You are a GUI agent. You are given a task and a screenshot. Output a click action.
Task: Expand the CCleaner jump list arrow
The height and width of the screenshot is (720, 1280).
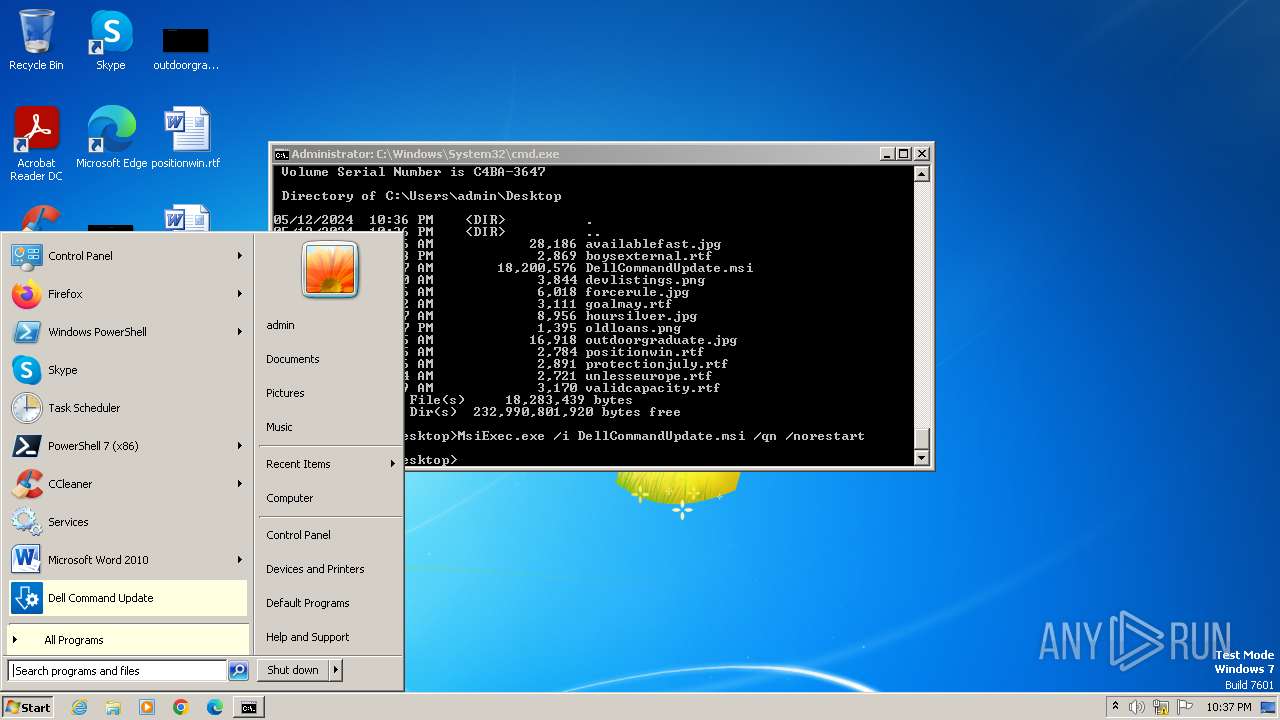pos(240,484)
